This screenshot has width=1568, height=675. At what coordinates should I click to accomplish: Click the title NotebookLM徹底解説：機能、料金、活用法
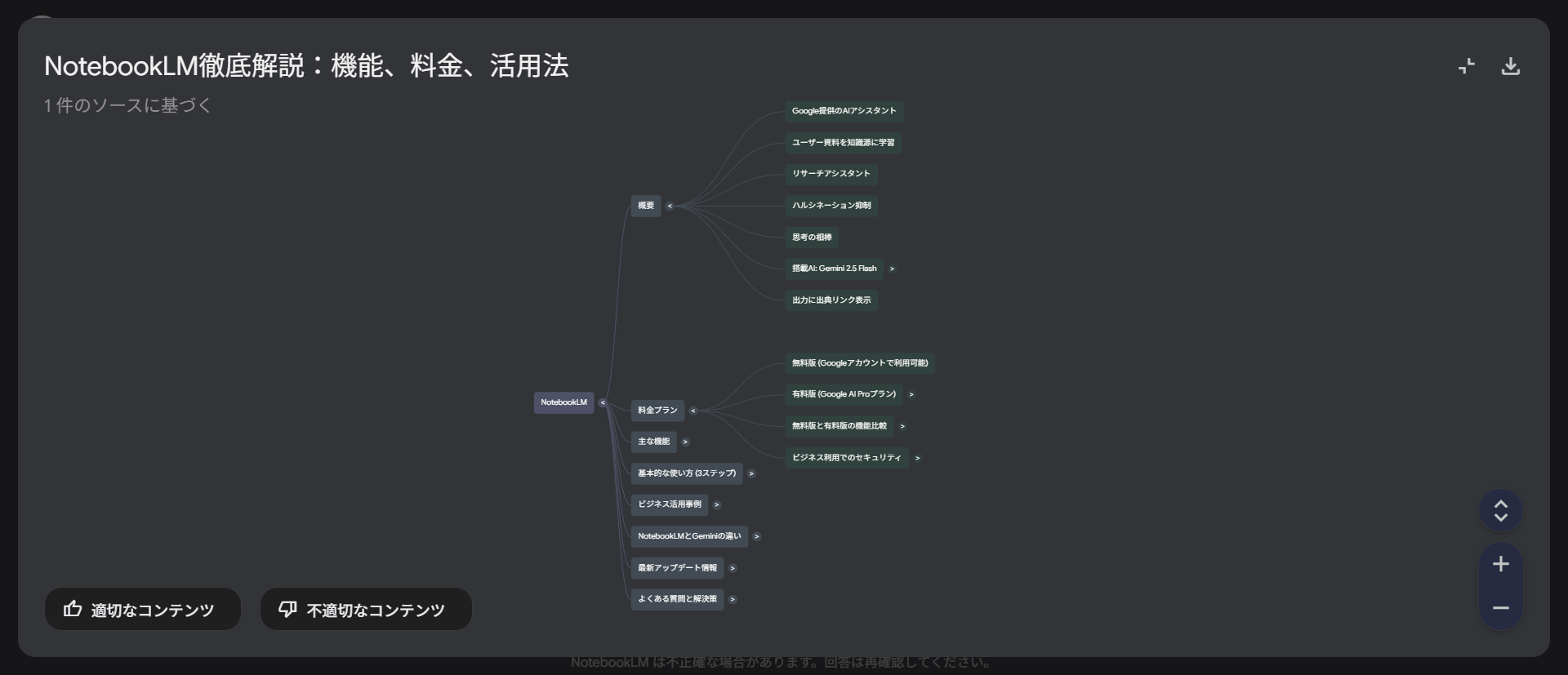[306, 66]
